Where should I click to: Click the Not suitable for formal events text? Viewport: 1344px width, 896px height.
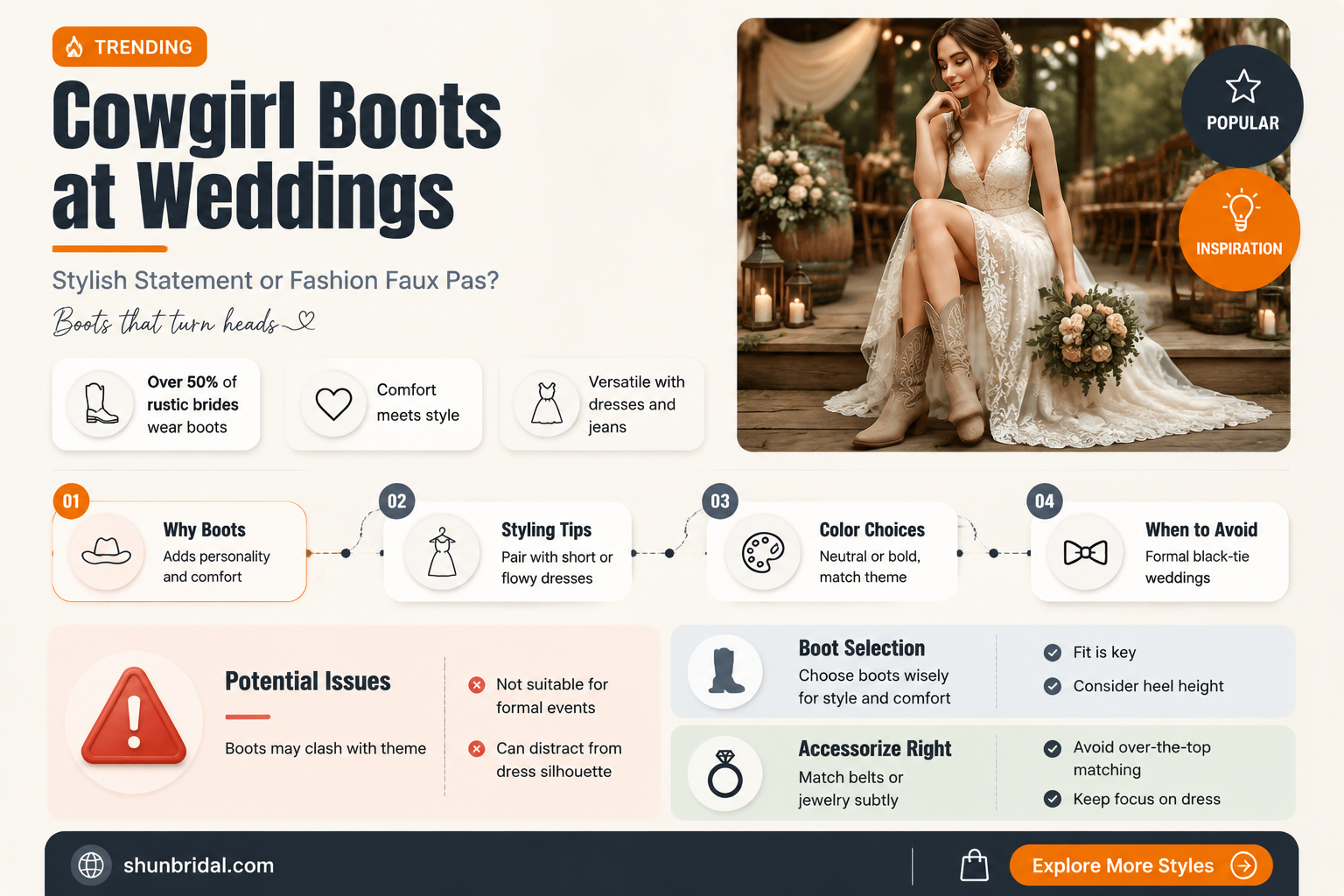[x=551, y=696]
